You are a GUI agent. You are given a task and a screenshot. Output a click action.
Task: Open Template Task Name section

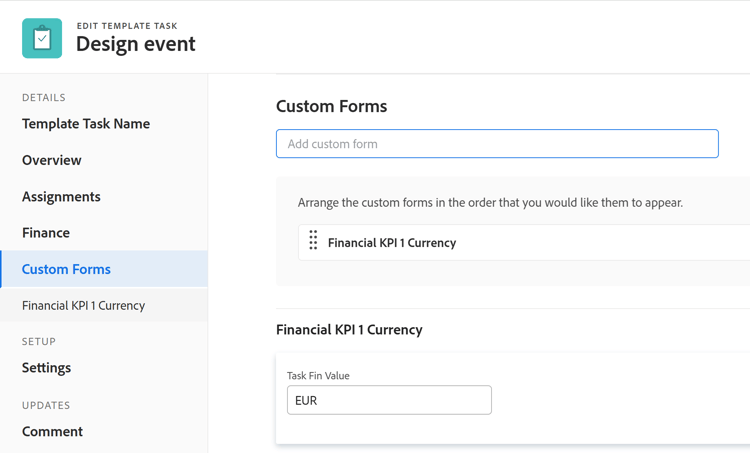tap(86, 124)
